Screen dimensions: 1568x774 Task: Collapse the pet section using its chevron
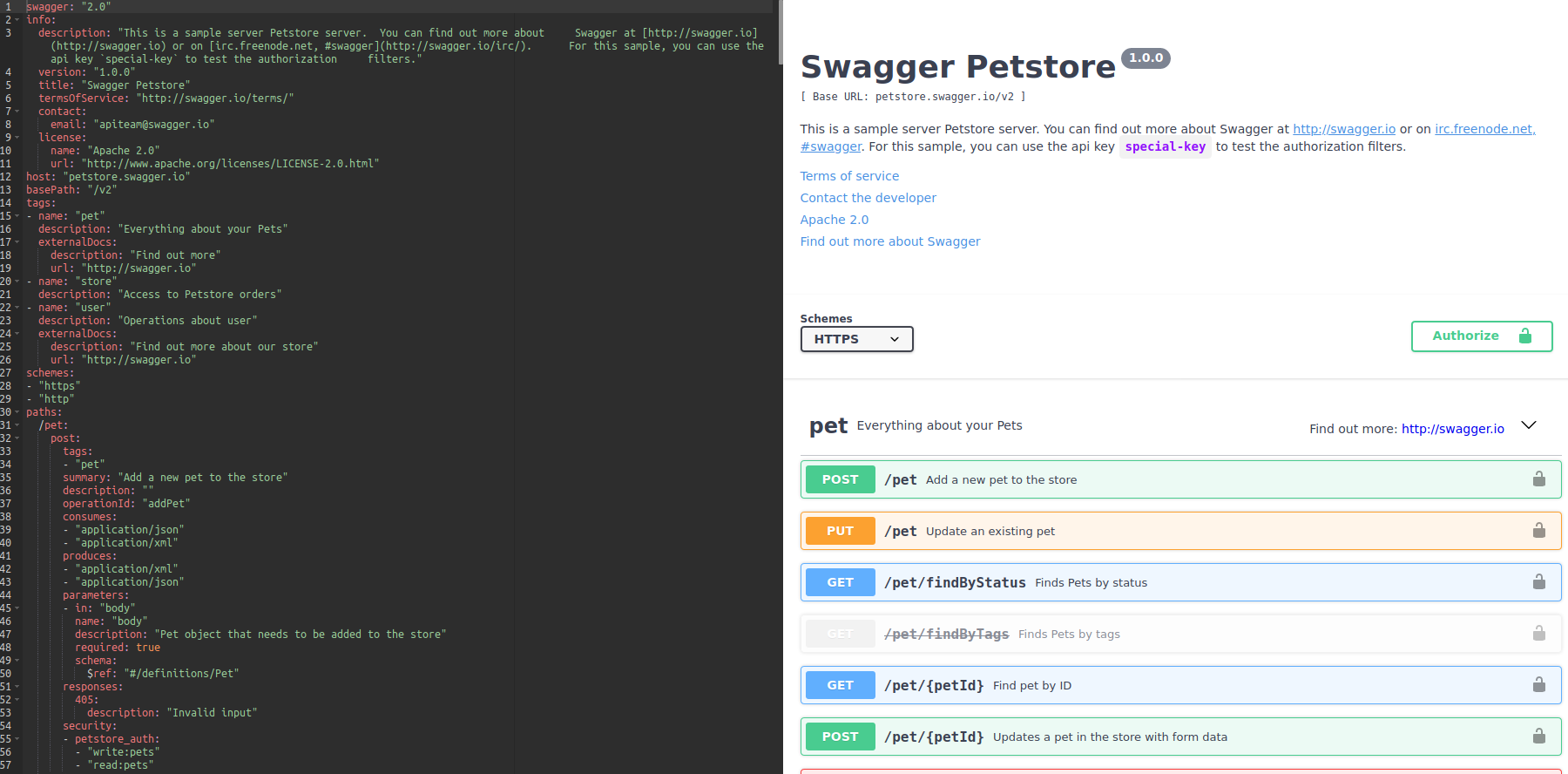point(1529,425)
